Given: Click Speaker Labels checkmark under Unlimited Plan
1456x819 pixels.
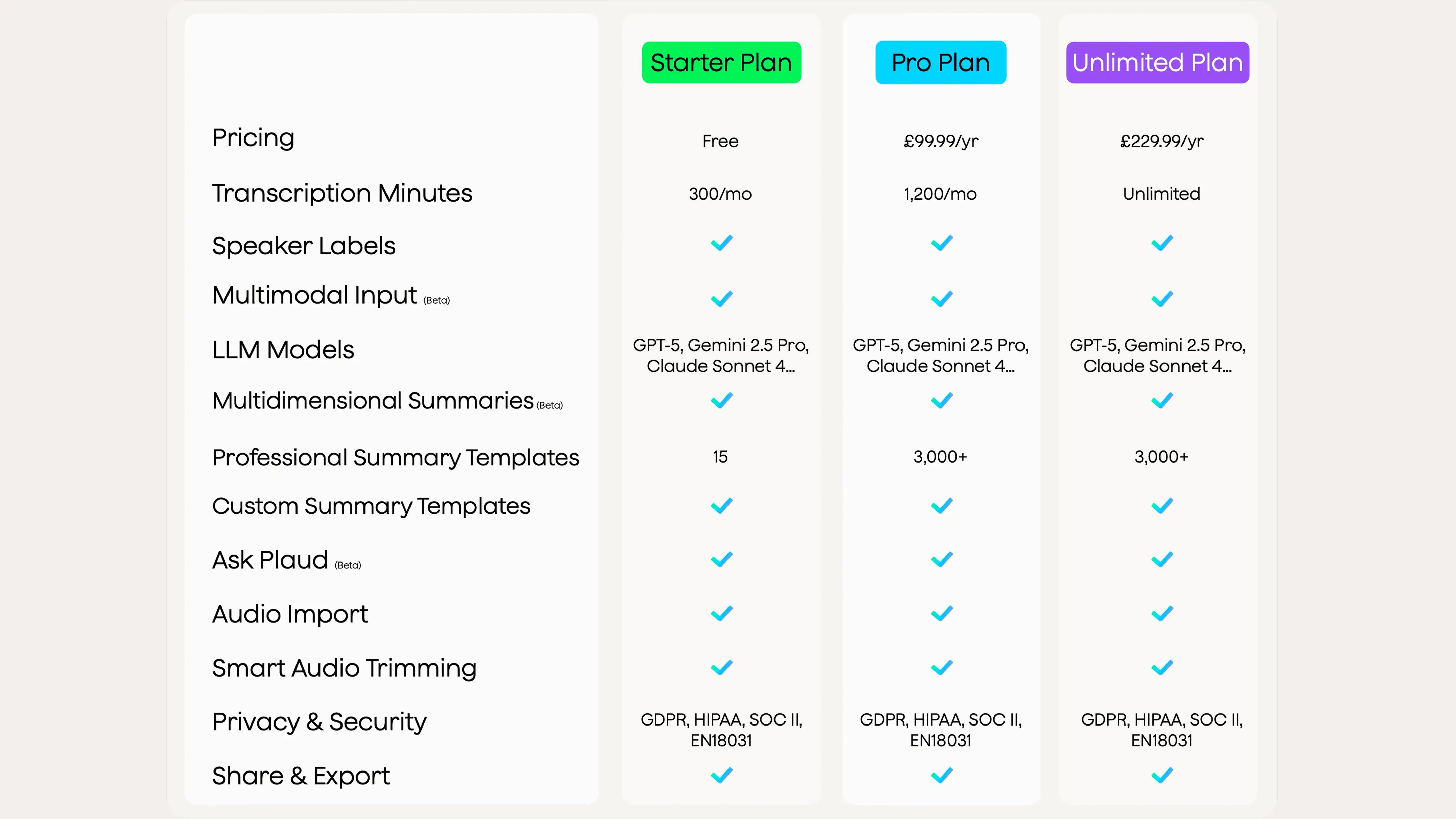Looking at the screenshot, I should pyautogui.click(x=1162, y=243).
